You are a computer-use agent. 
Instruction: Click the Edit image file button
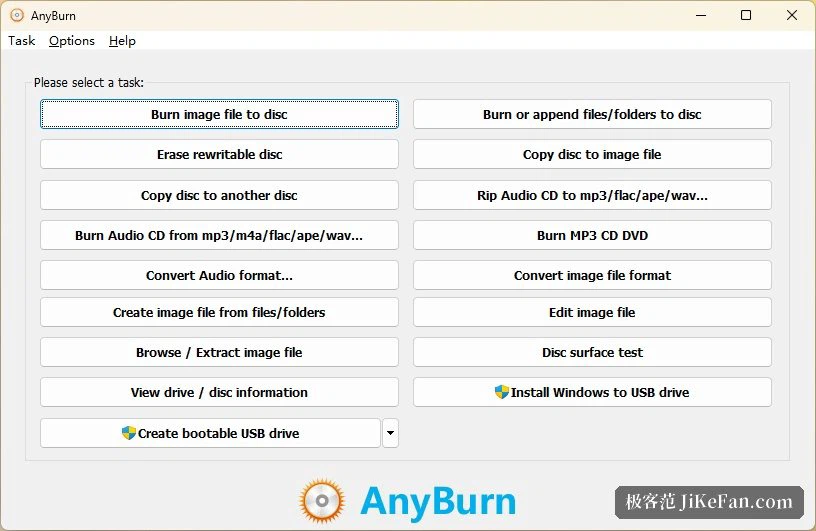592,312
